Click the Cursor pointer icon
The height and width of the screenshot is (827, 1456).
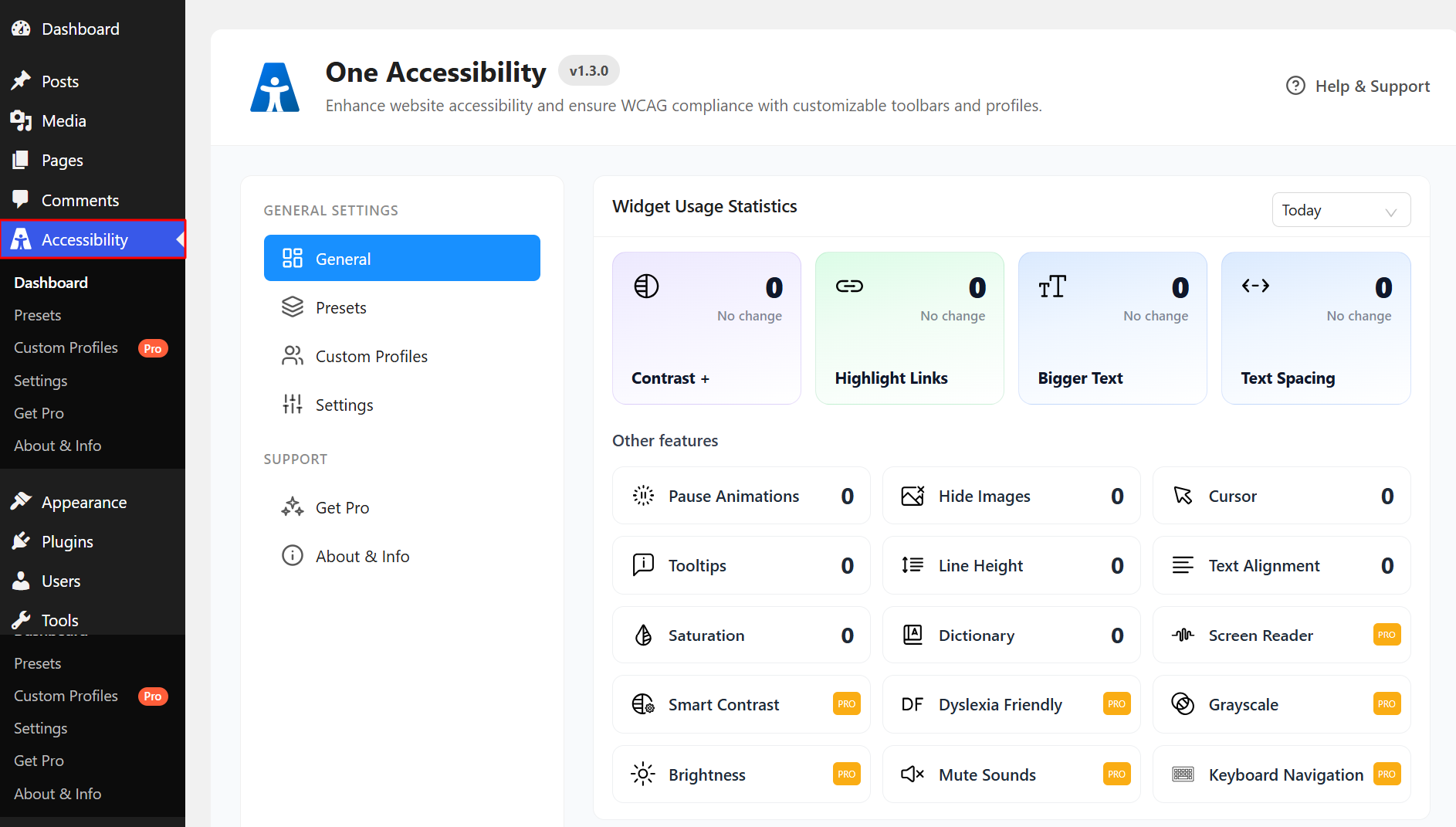[1183, 496]
